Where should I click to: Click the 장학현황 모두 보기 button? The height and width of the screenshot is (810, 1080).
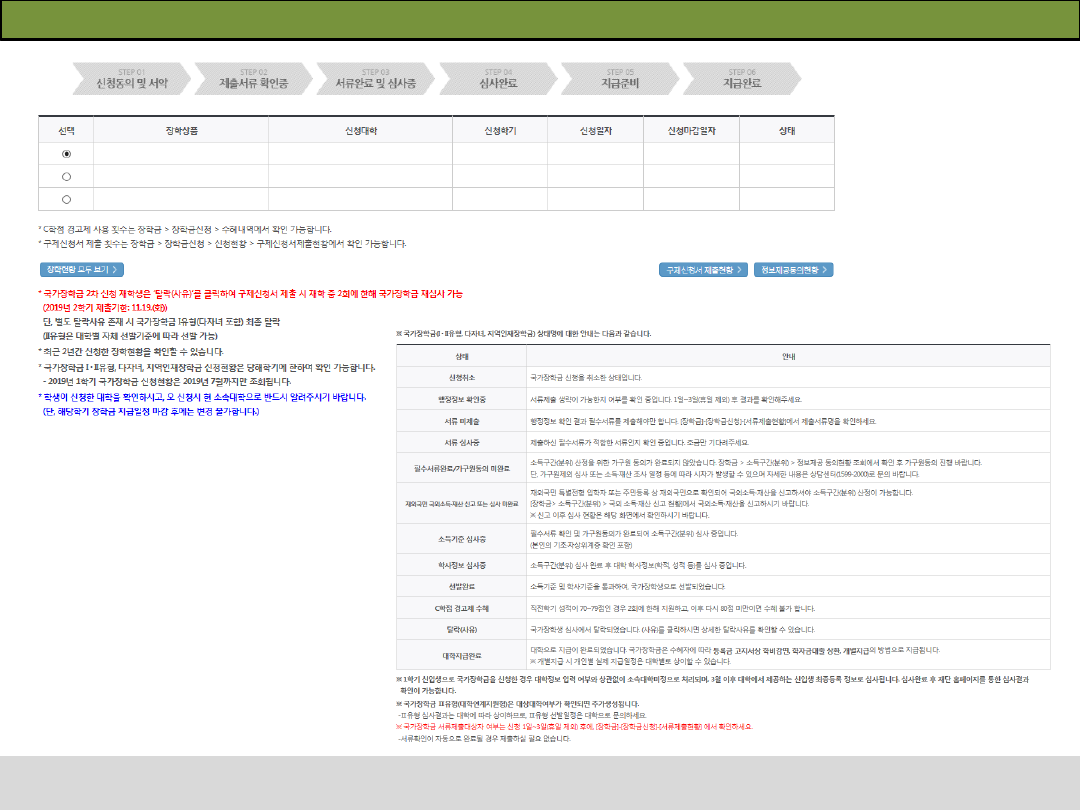click(81, 269)
